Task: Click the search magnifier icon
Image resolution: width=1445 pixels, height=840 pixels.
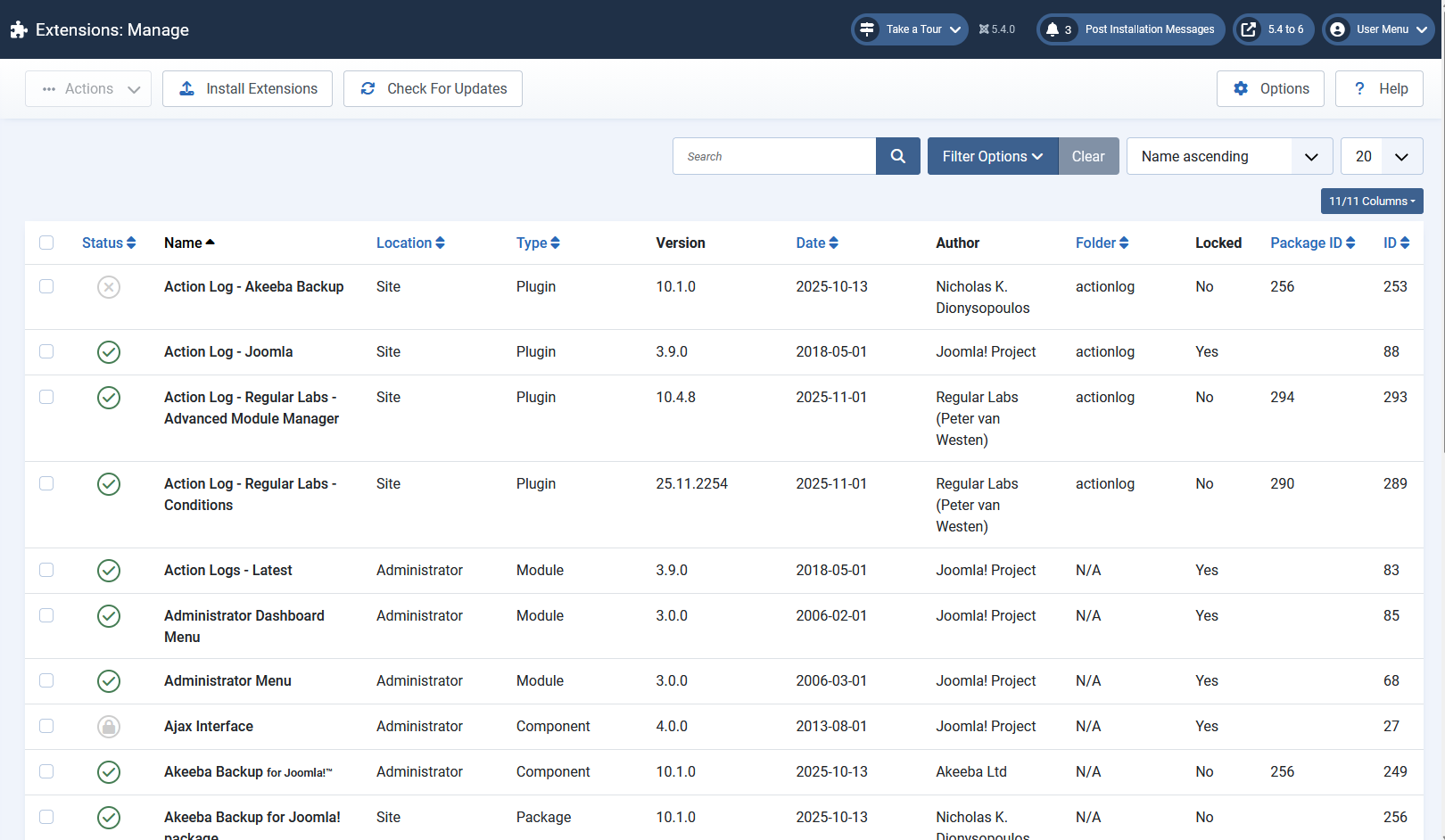Action: point(897,156)
